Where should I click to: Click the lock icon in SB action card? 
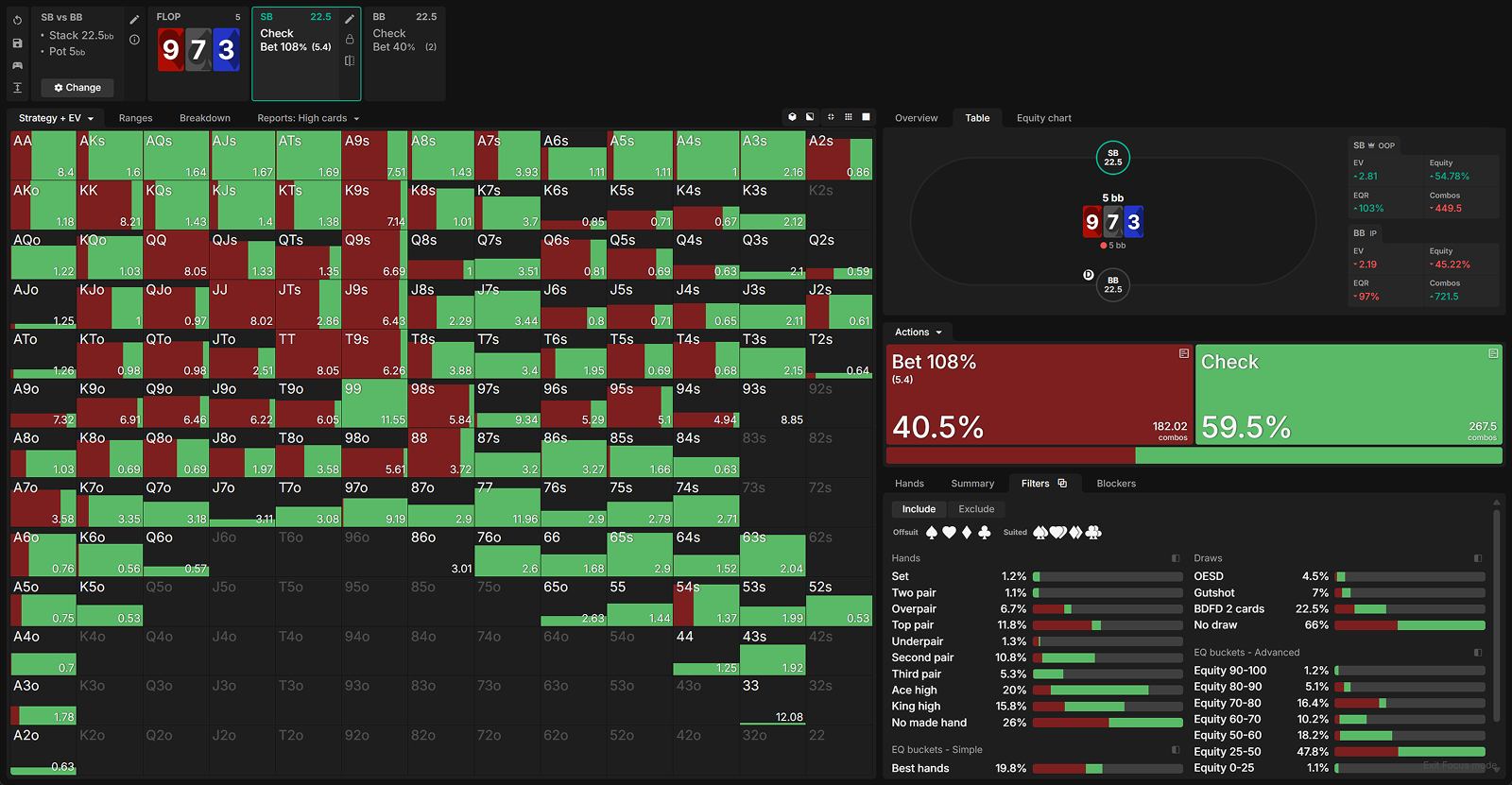[350, 40]
